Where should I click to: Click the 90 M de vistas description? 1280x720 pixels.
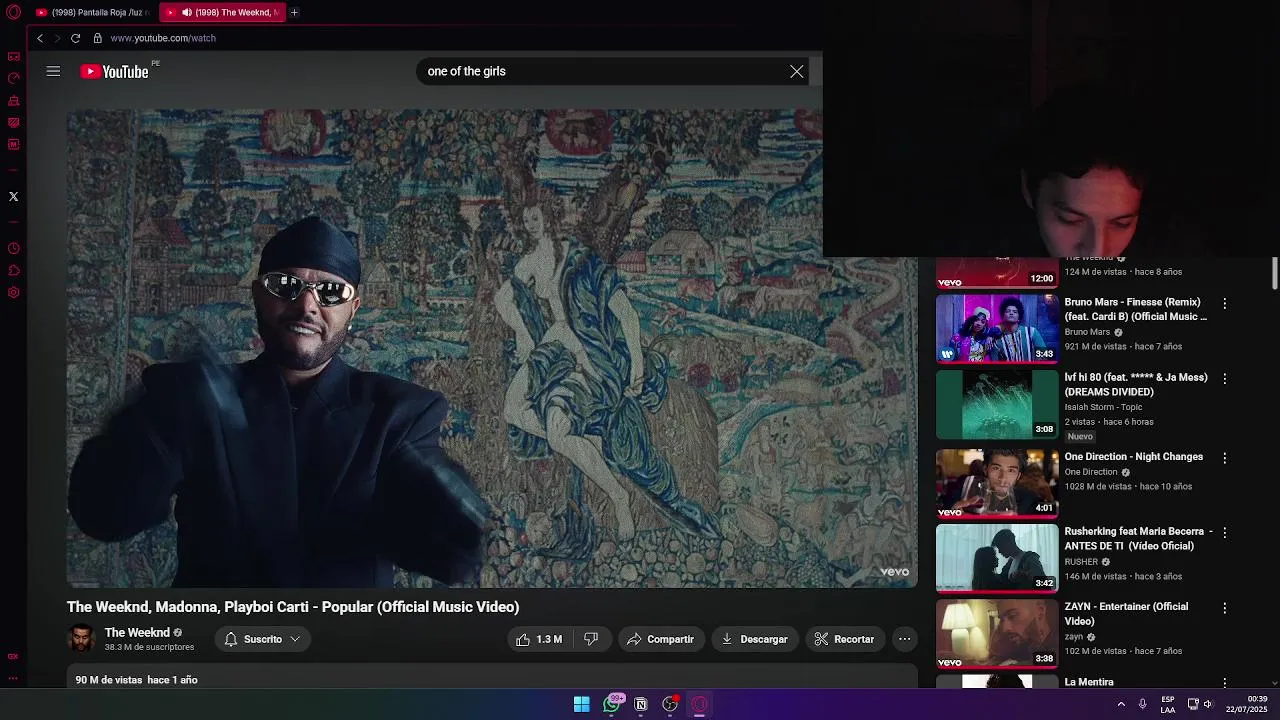point(136,680)
